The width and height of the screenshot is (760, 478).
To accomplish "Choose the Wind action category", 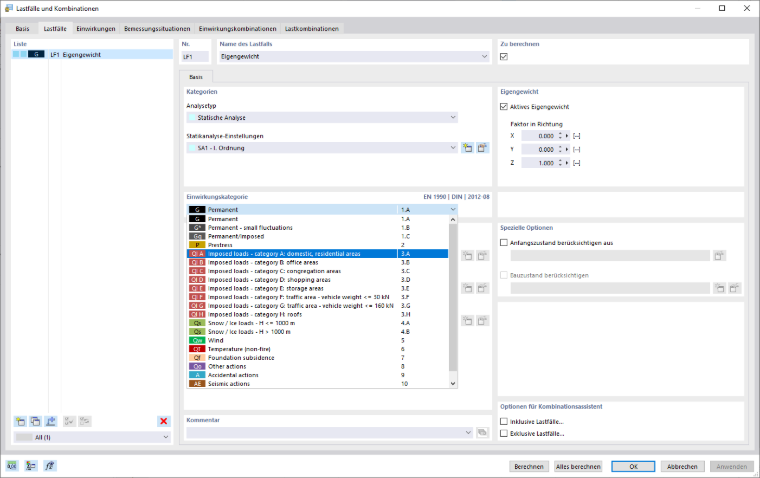I will (x=317, y=340).
